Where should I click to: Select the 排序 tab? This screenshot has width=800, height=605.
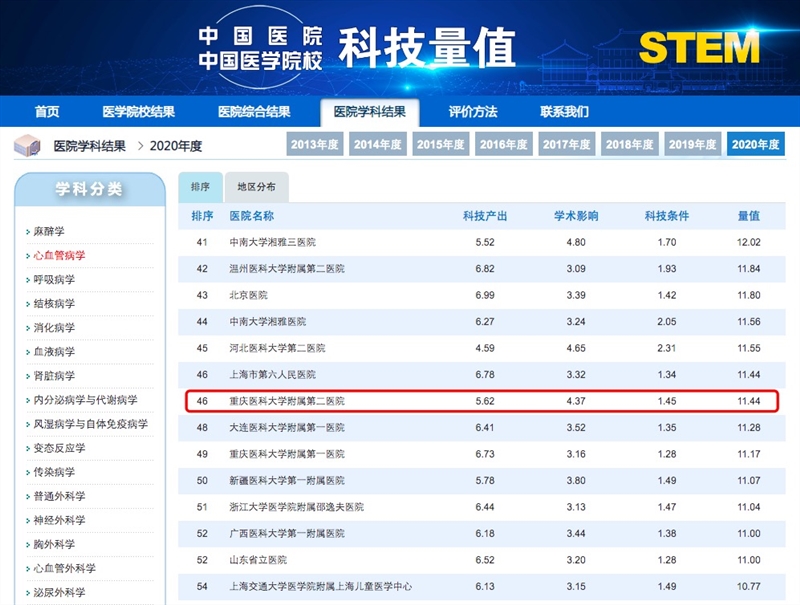(200, 187)
